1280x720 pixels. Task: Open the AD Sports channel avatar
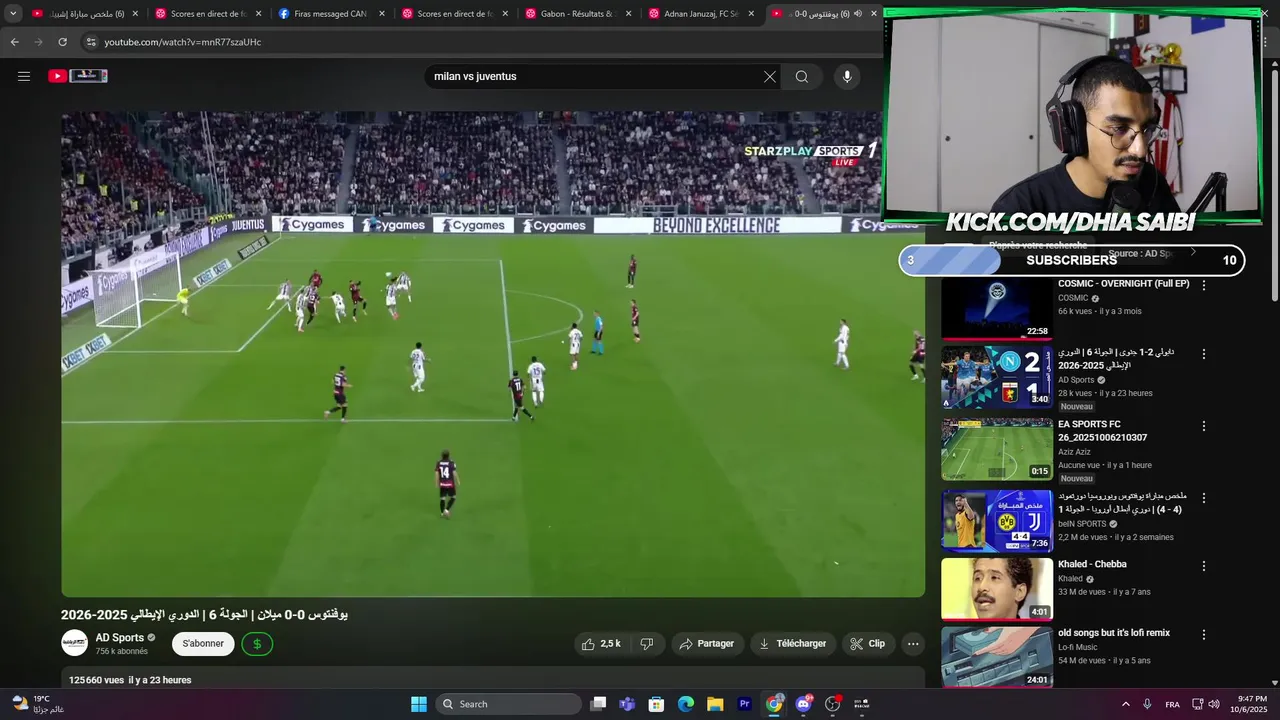coord(75,643)
